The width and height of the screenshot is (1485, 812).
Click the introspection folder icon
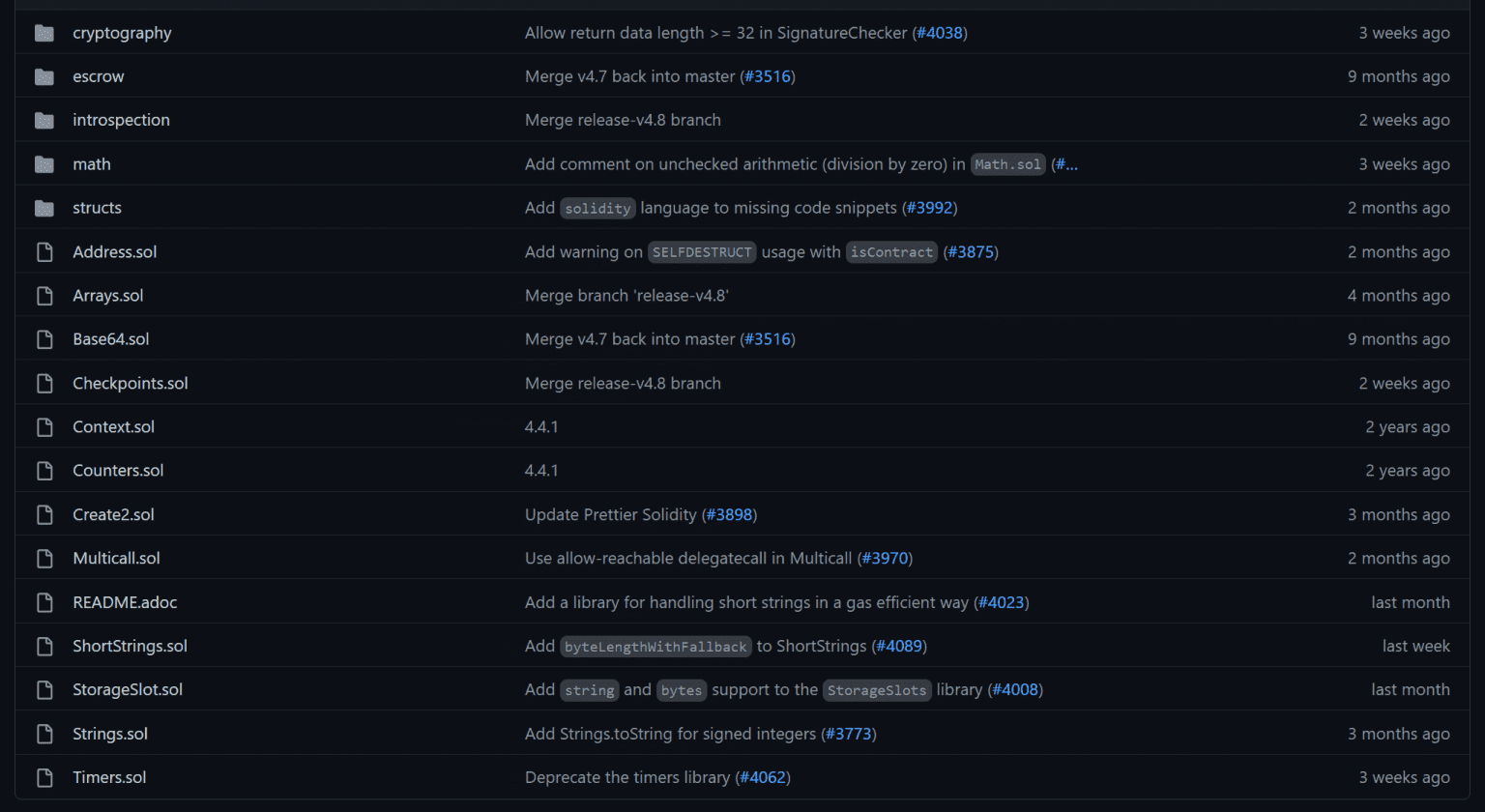click(x=44, y=119)
